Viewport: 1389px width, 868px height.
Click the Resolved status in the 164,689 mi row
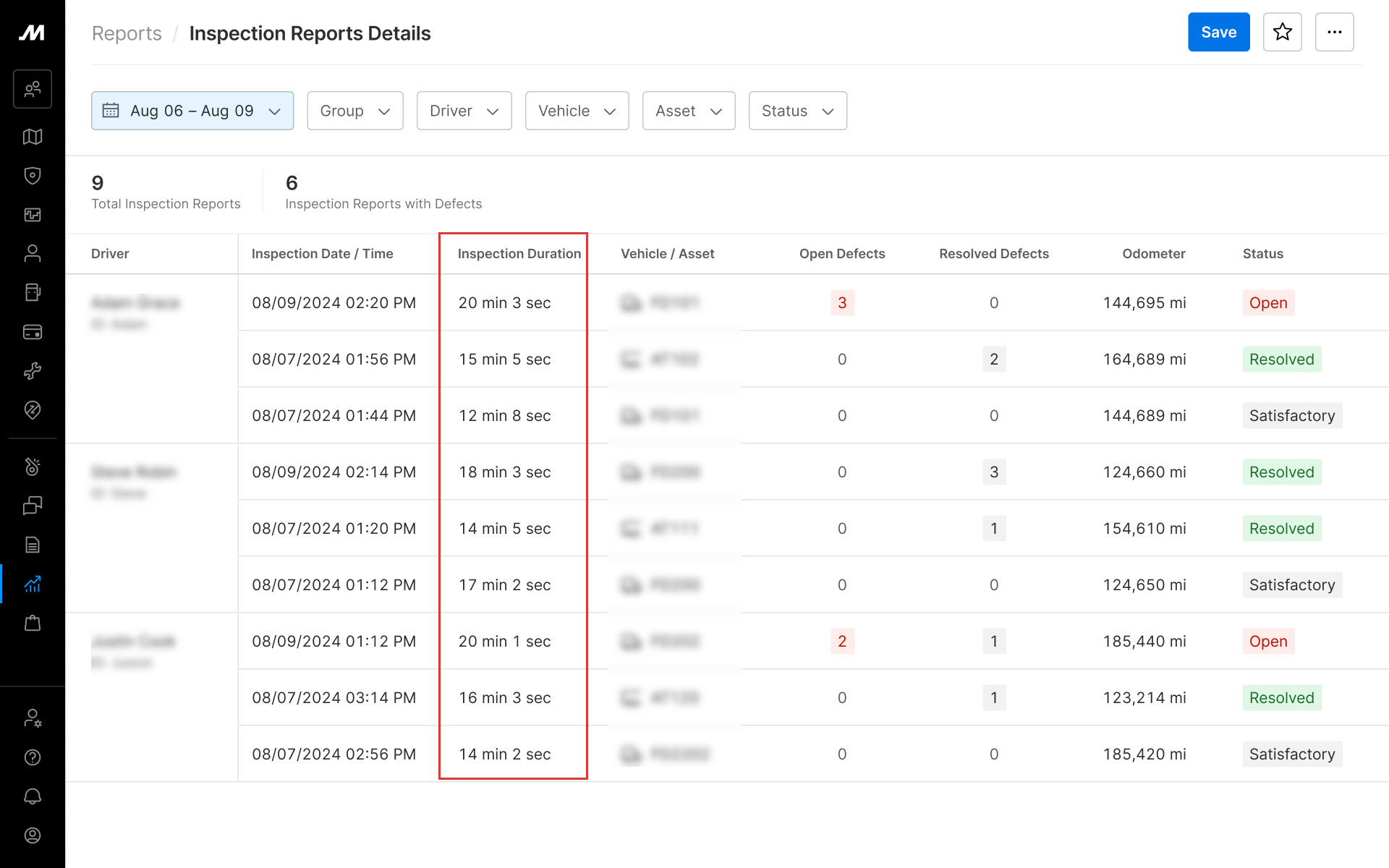tap(1282, 359)
